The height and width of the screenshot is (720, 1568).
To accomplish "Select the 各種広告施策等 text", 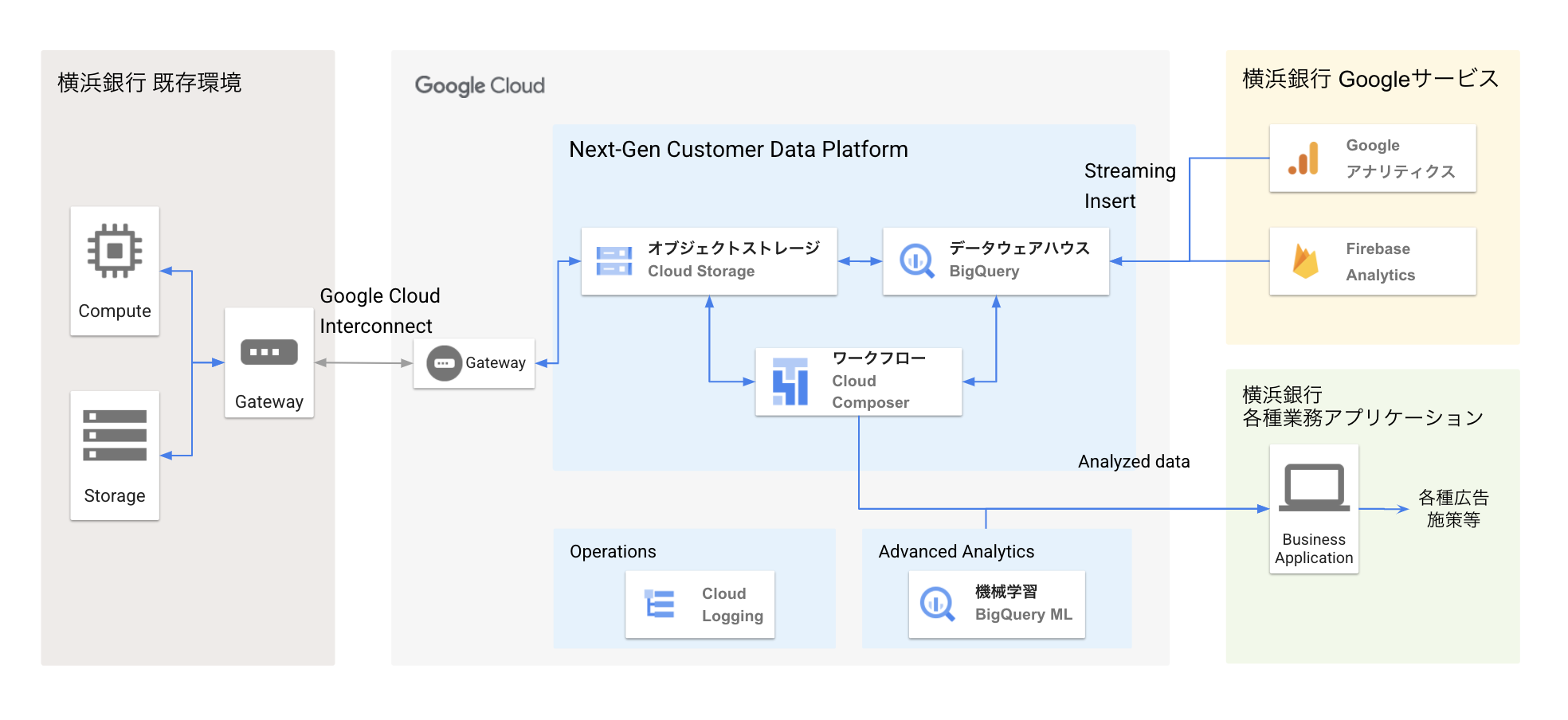I will [x=1452, y=509].
